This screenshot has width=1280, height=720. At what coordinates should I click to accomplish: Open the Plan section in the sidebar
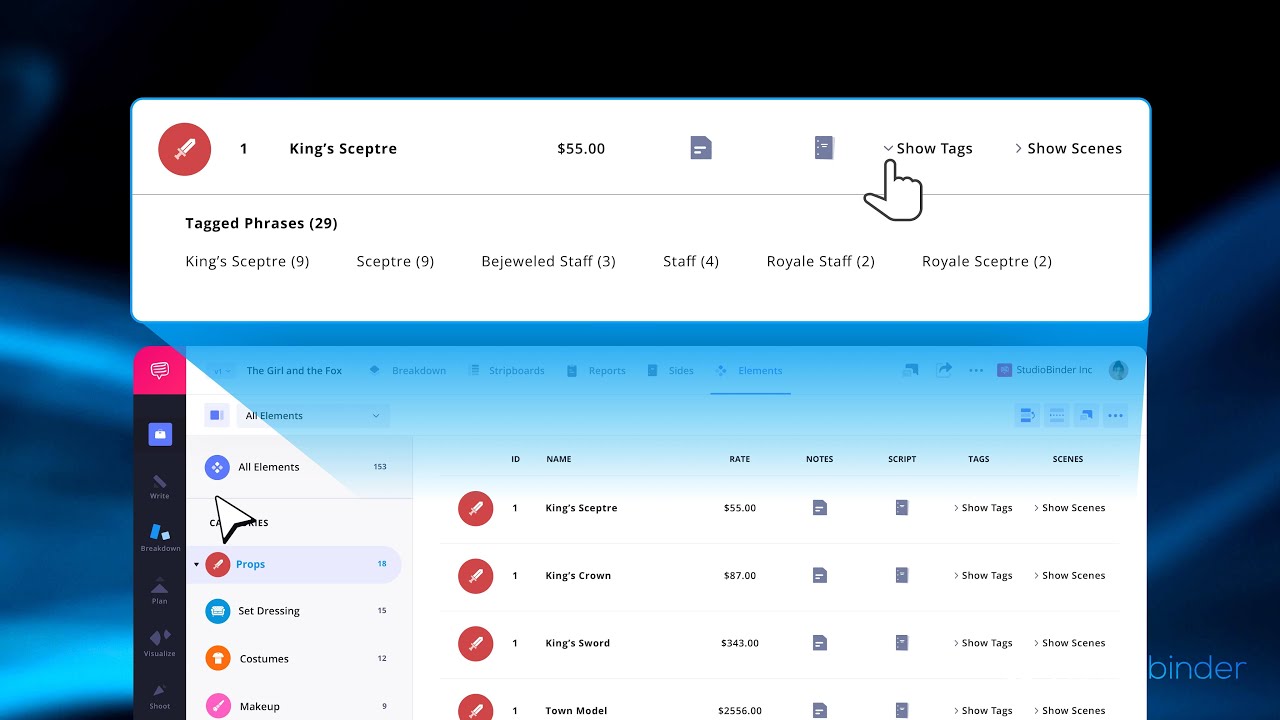[160, 591]
